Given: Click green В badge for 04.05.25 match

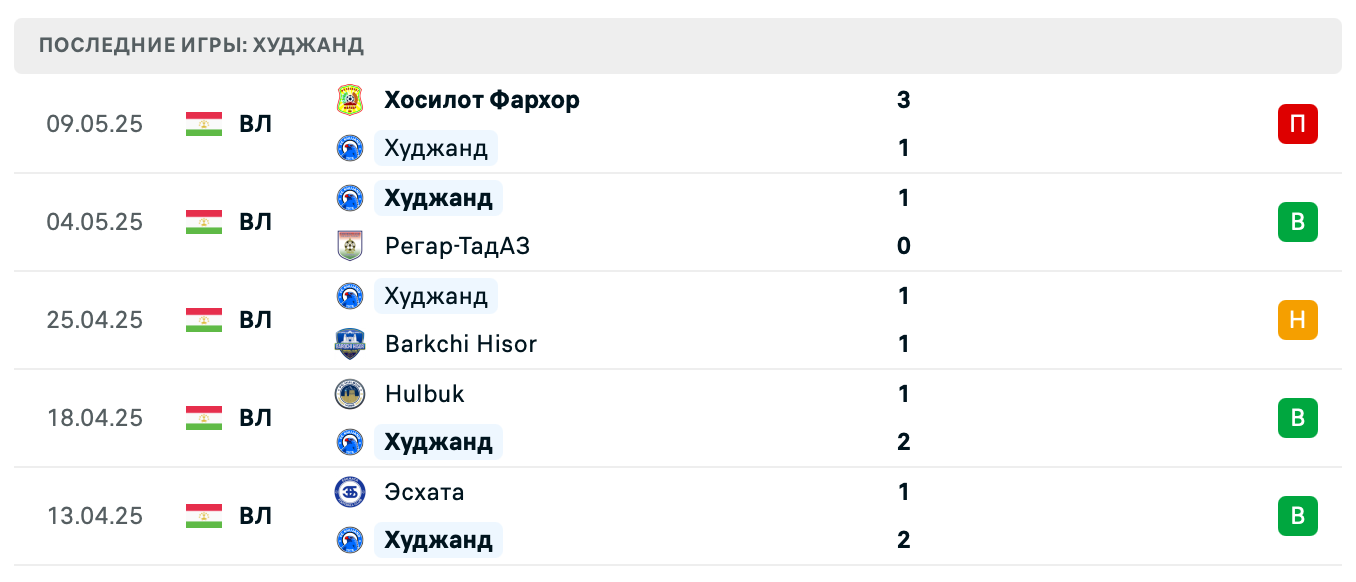Looking at the screenshot, I should [1297, 222].
